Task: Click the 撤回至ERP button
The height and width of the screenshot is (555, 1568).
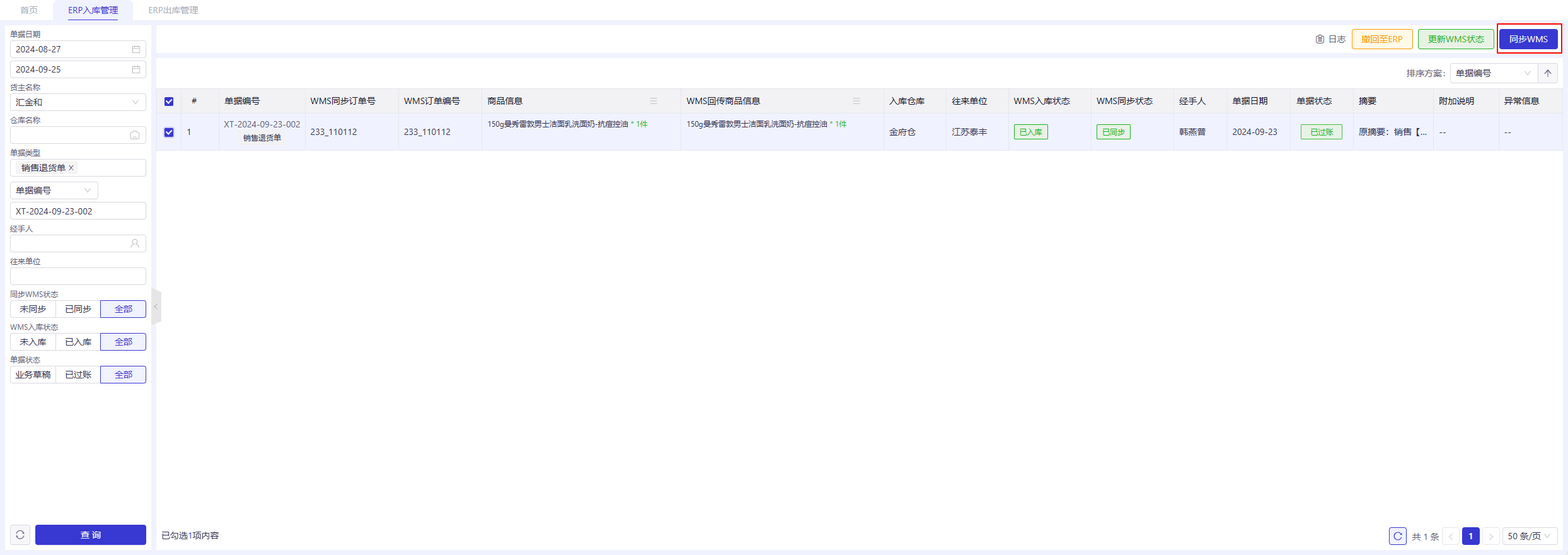Action: 1382,39
